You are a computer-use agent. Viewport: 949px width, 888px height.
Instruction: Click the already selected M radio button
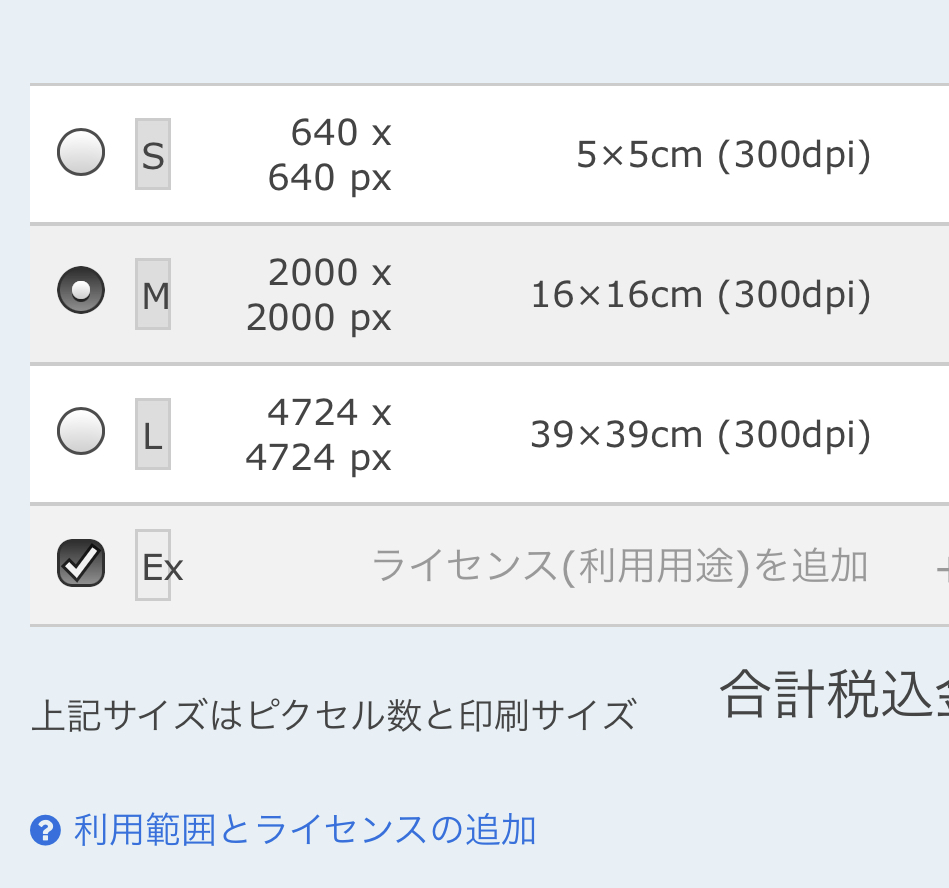click(x=81, y=291)
